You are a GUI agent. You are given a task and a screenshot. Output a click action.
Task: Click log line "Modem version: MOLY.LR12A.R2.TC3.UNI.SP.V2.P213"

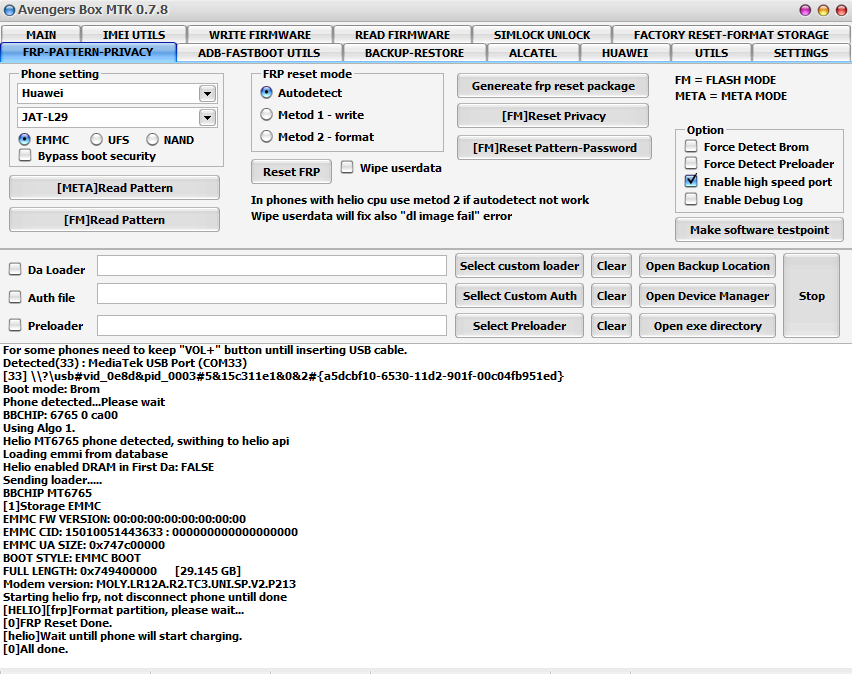coord(149,584)
